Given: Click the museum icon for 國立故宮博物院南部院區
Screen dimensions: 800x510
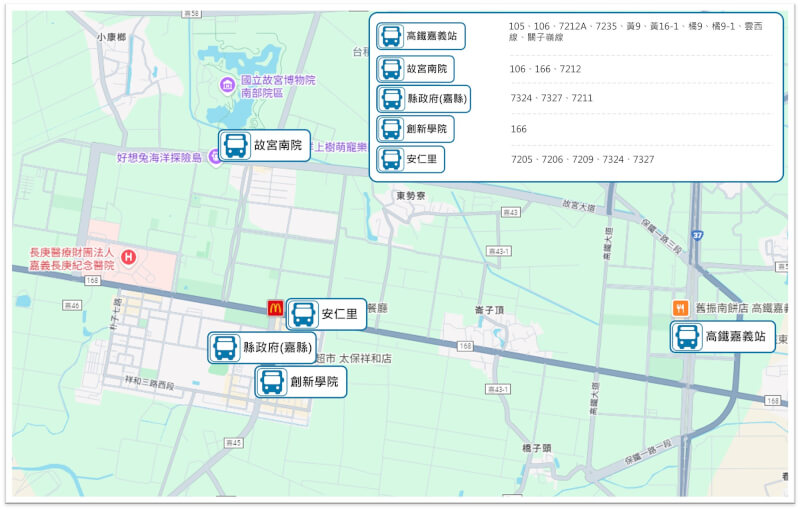Looking at the screenshot, I should point(225,87).
